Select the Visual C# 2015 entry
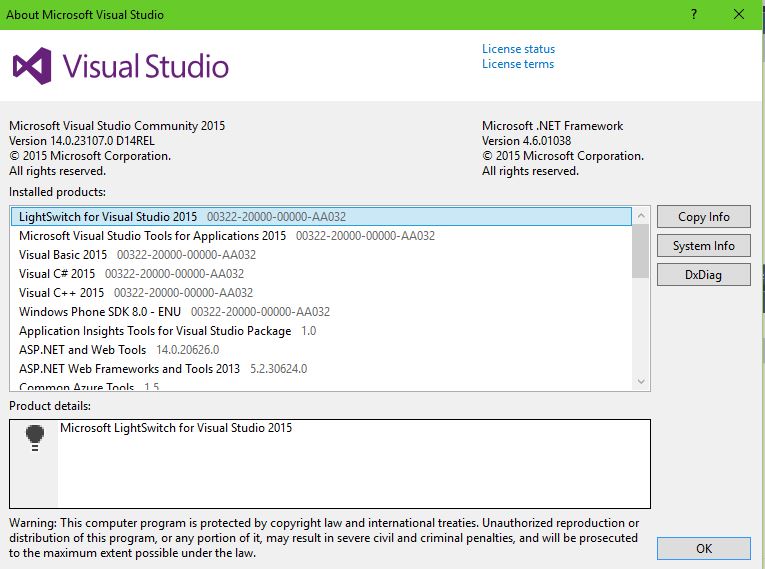Screen dimensions: 765x569 pos(321,274)
